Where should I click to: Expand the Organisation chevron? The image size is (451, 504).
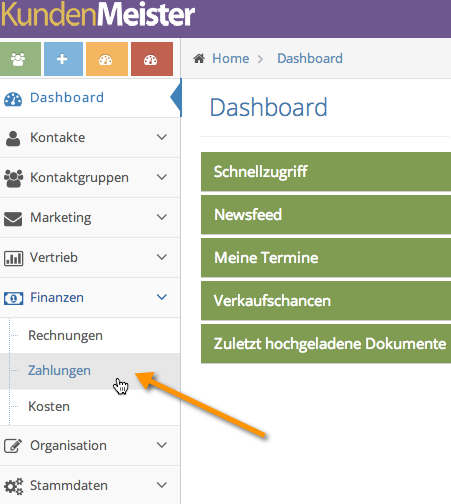pyautogui.click(x=162, y=445)
